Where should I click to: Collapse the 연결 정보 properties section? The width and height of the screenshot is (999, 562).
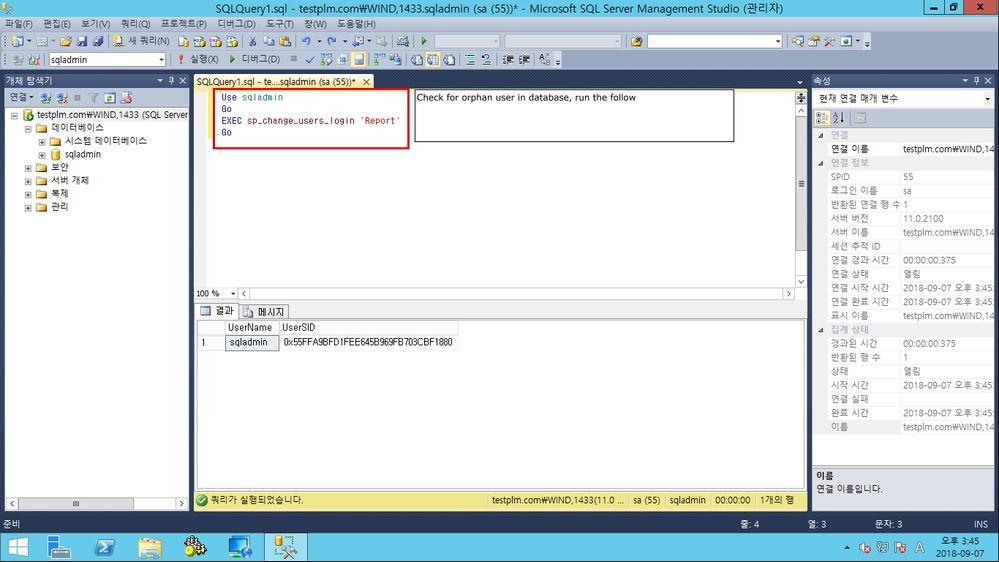coord(821,163)
